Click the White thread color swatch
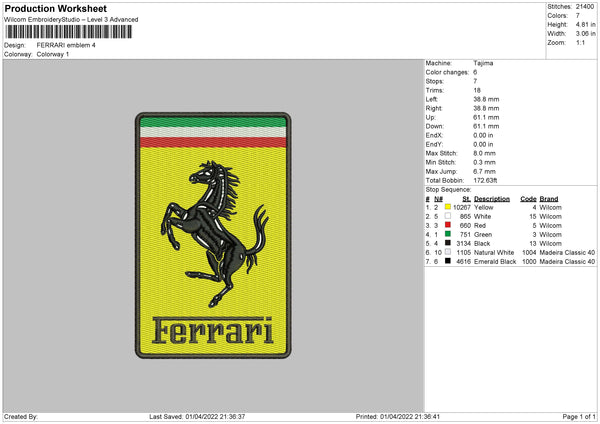This screenshot has width=600, height=424. pyautogui.click(x=448, y=216)
